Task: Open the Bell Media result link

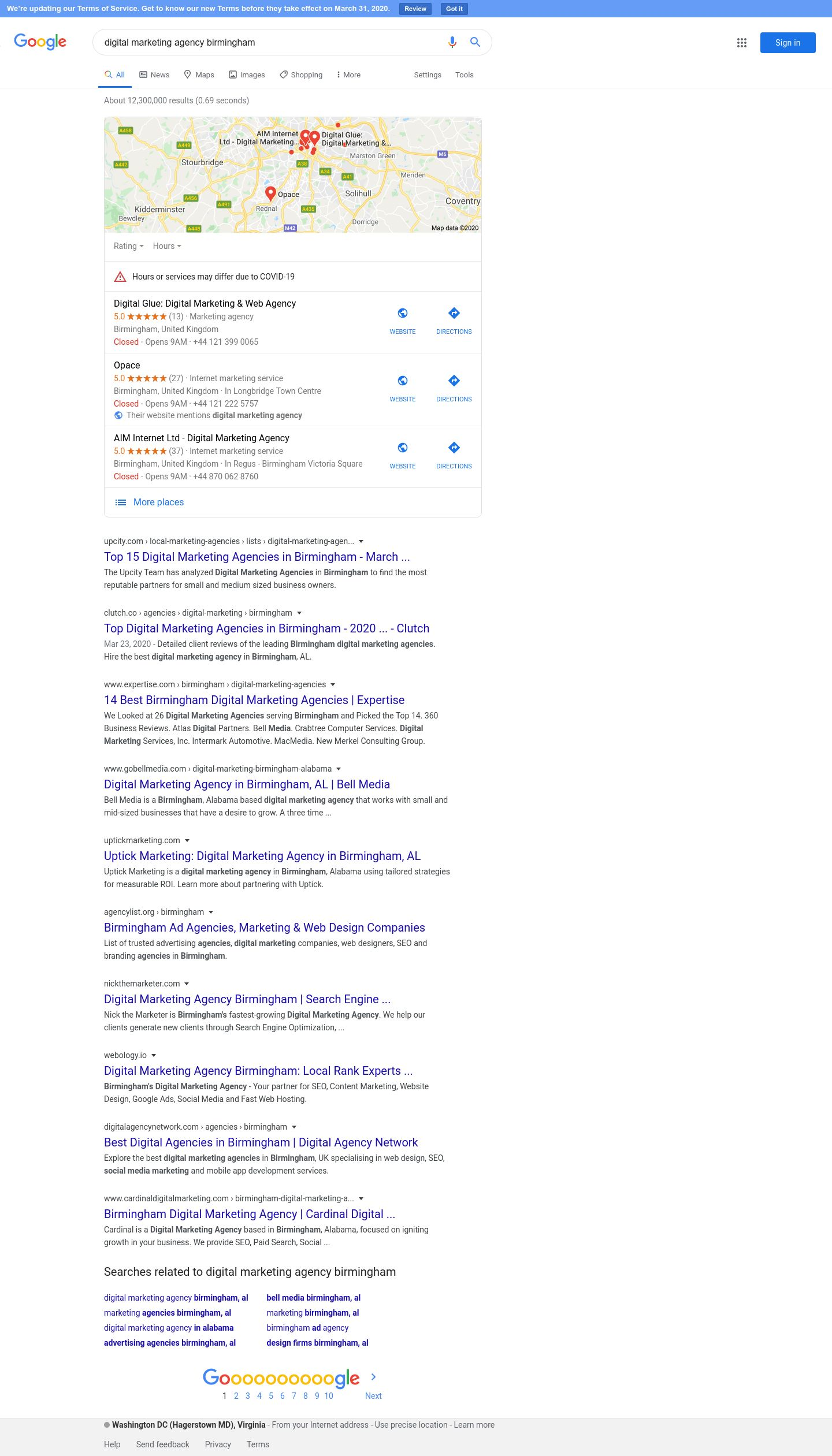Action: click(247, 784)
